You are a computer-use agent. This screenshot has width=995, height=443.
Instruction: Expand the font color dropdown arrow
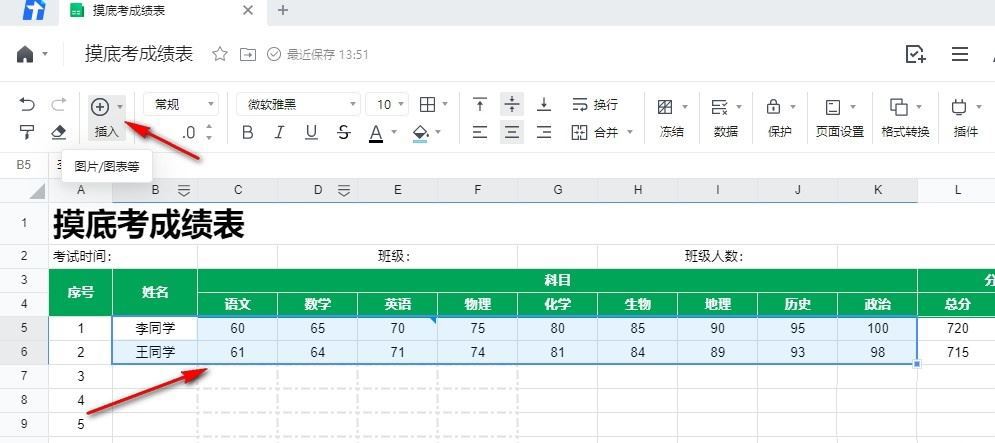point(394,133)
